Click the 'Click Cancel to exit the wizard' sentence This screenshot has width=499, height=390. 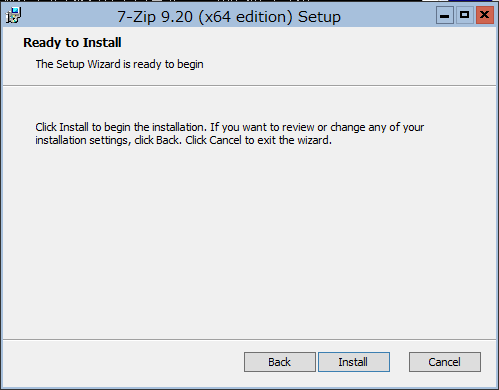(x=258, y=140)
